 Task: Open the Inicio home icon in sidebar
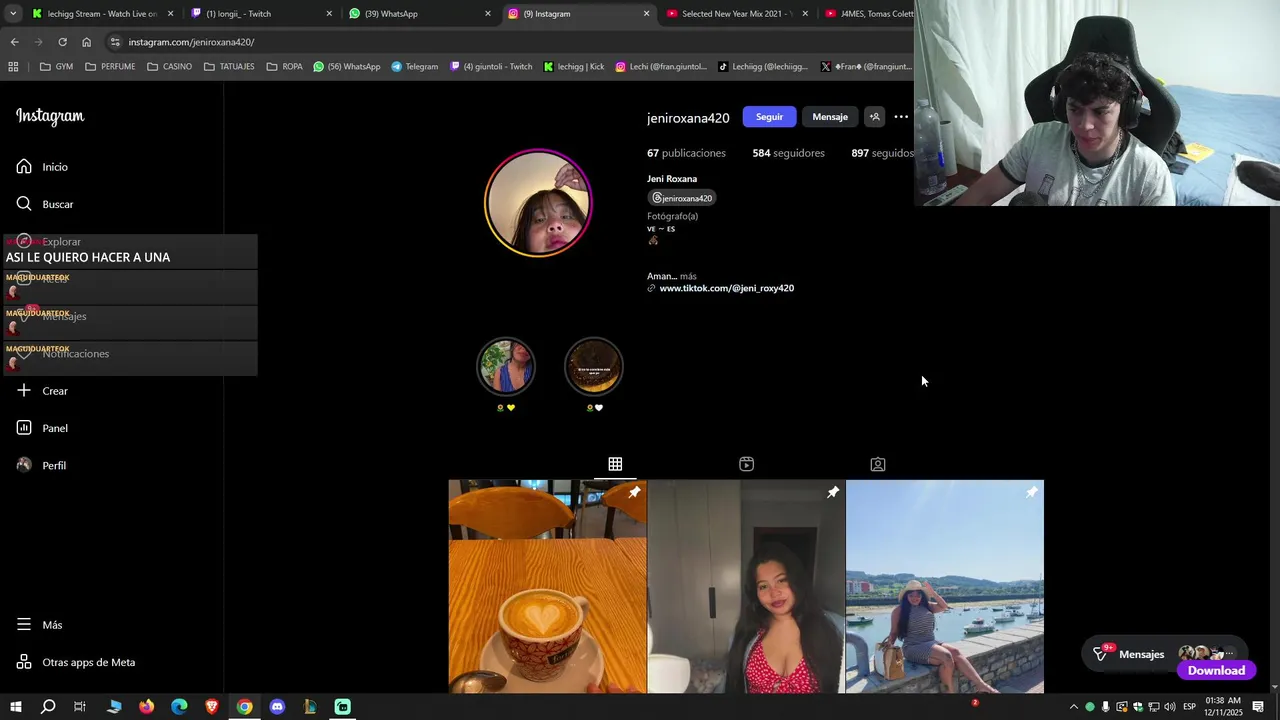(24, 167)
